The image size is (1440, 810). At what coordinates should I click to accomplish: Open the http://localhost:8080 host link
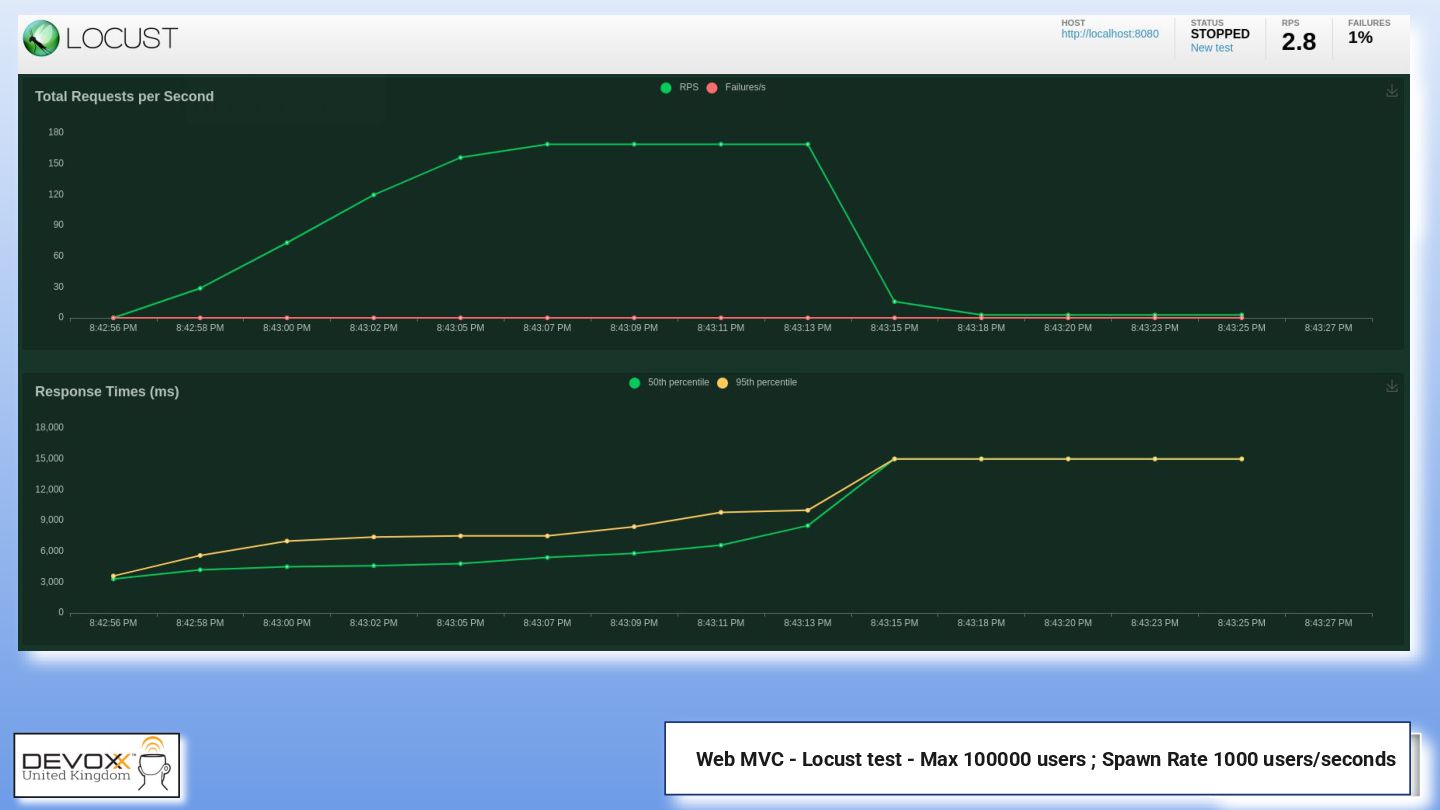tap(1110, 34)
